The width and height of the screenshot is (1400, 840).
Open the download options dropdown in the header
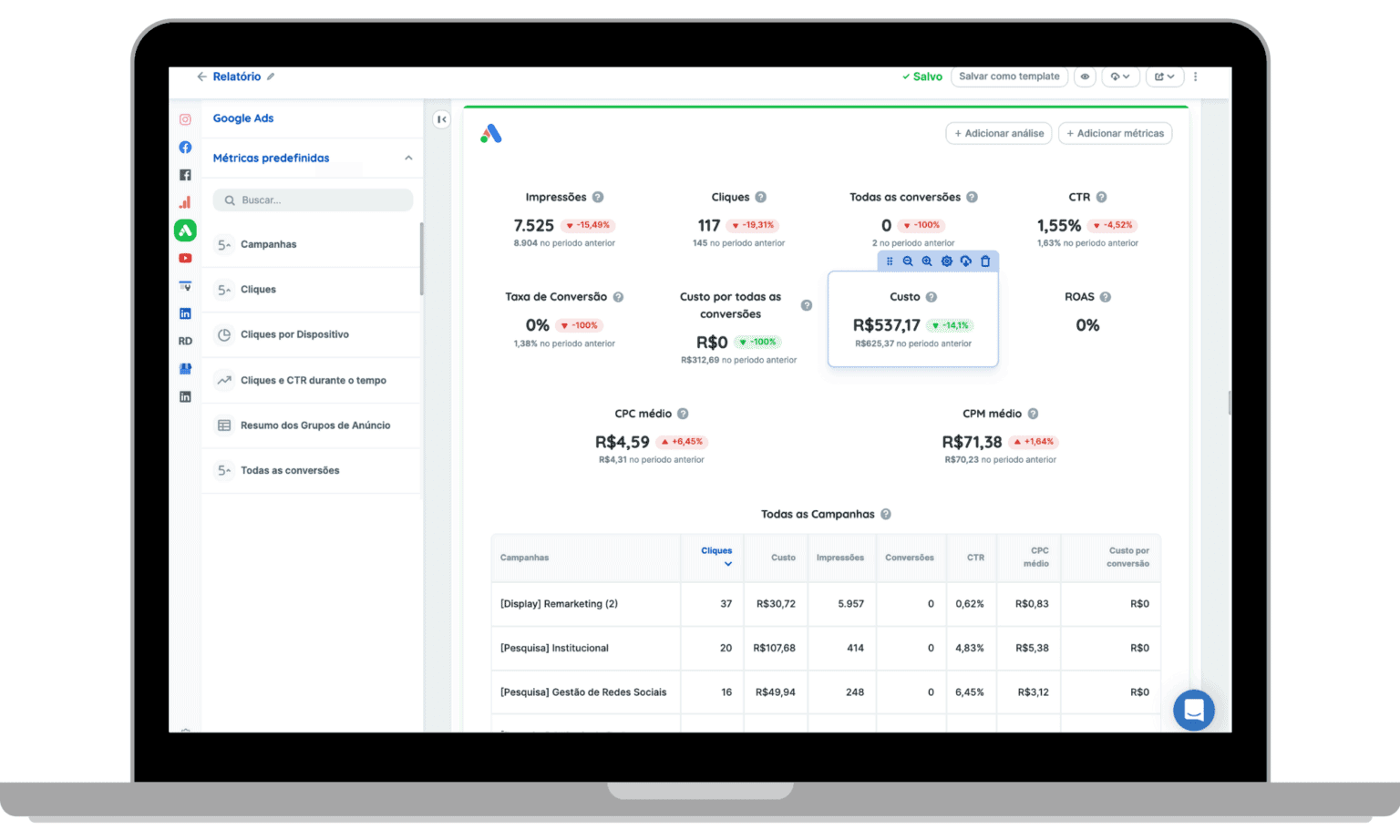tap(1120, 77)
